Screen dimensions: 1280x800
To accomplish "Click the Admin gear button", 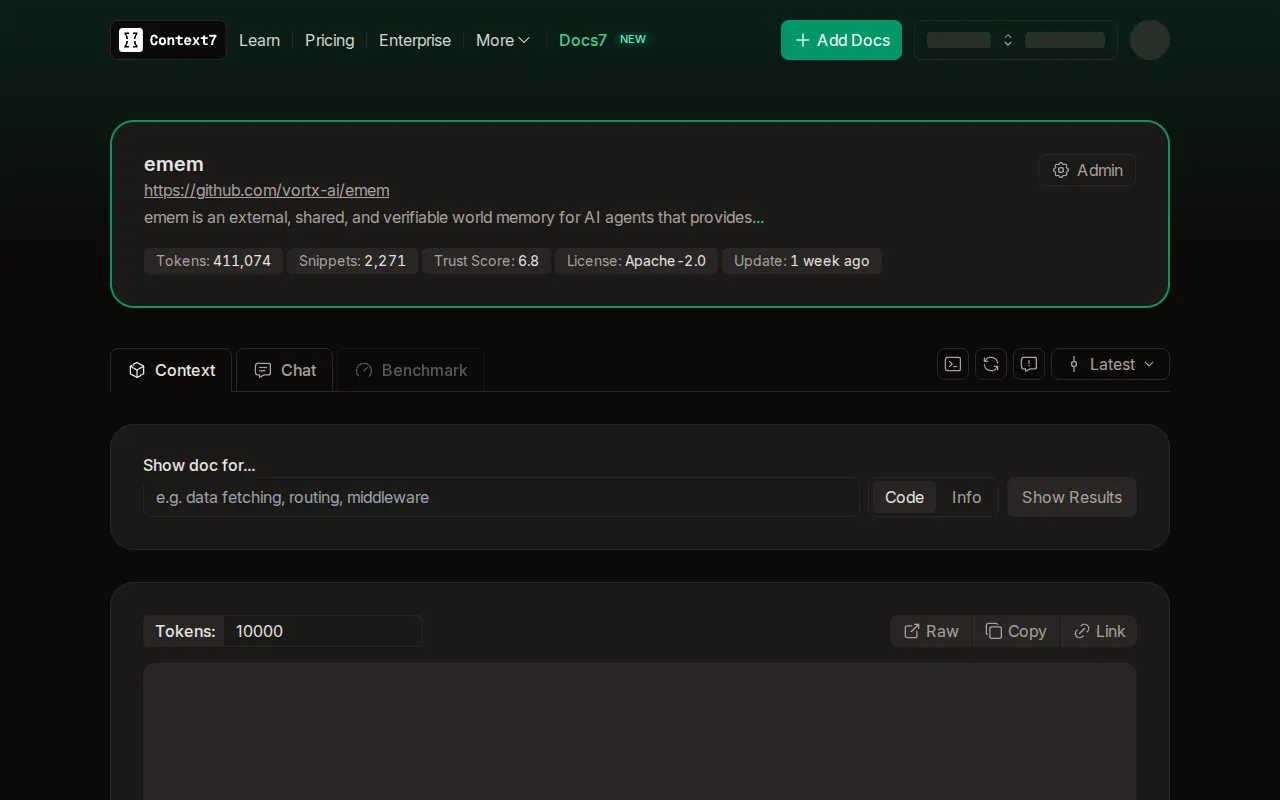I will (x=1087, y=170).
